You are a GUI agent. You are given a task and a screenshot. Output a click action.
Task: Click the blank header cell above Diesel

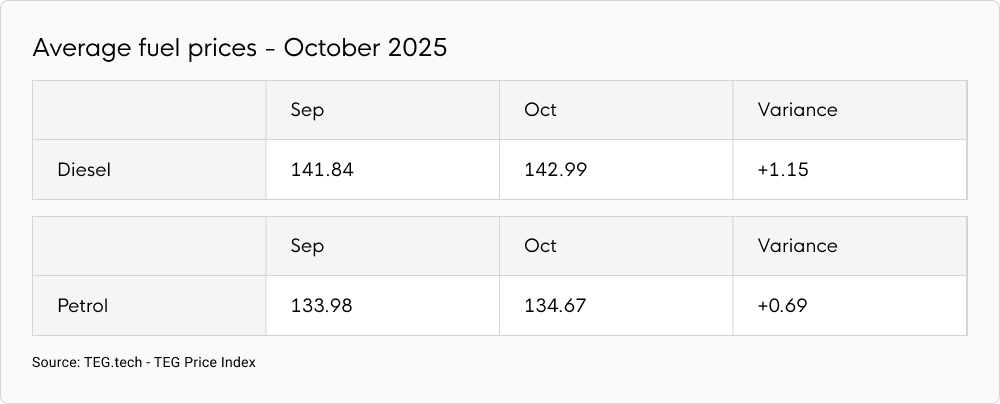[149, 110]
